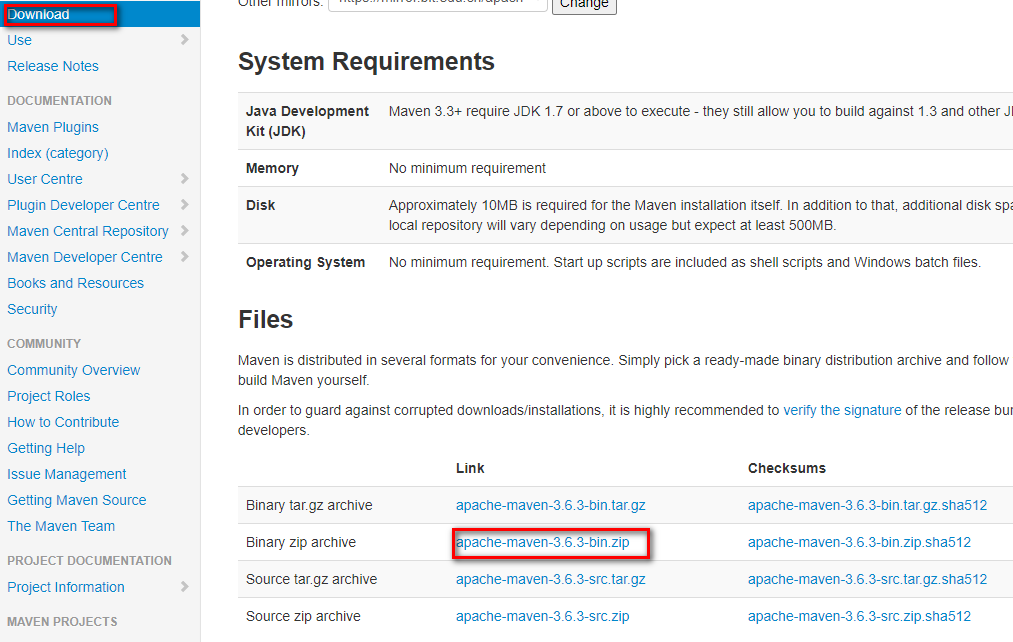Open the Security sidebar link
This screenshot has width=1013, height=642.
coord(32,309)
